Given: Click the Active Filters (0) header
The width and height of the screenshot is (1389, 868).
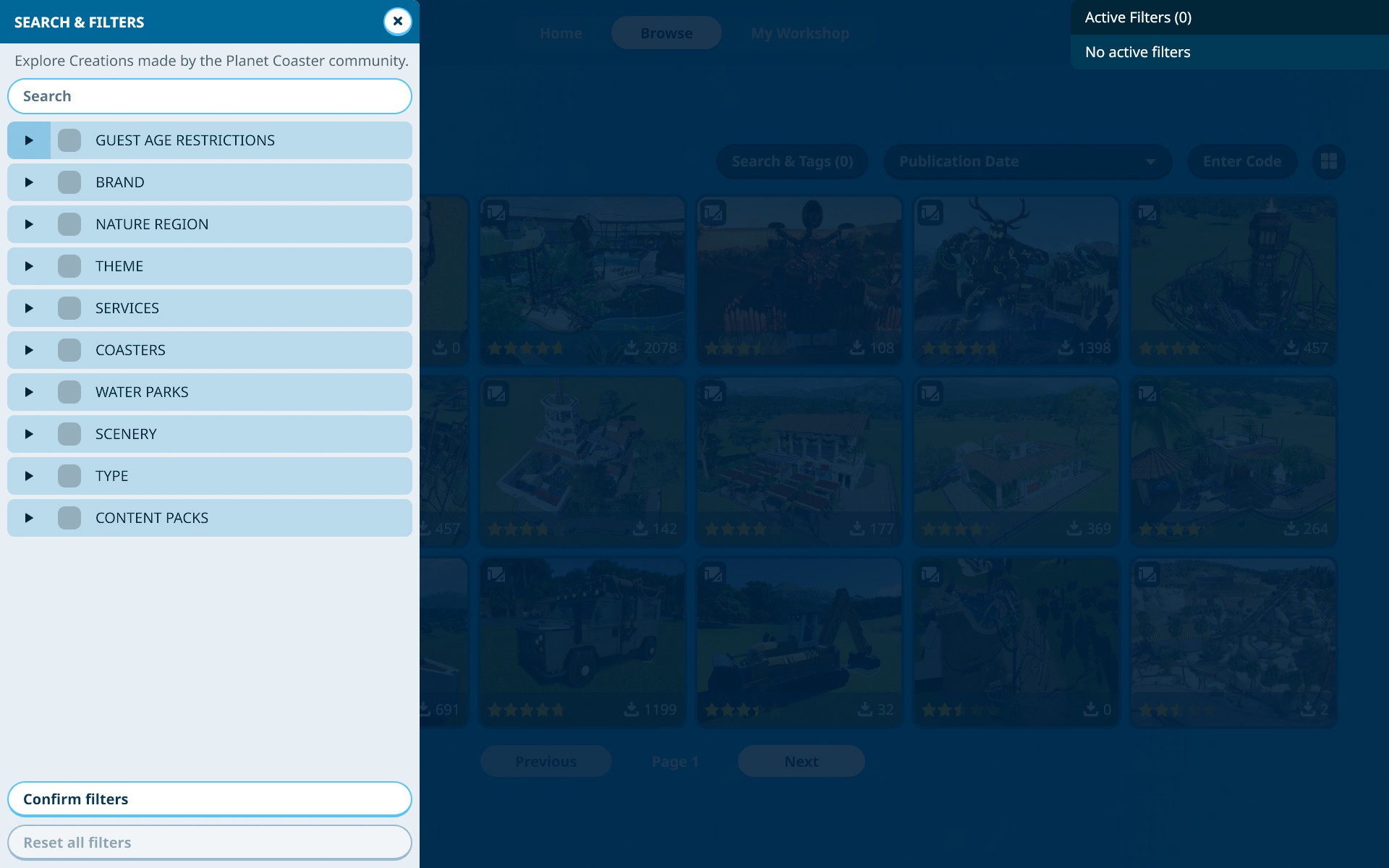Looking at the screenshot, I should [x=1230, y=17].
